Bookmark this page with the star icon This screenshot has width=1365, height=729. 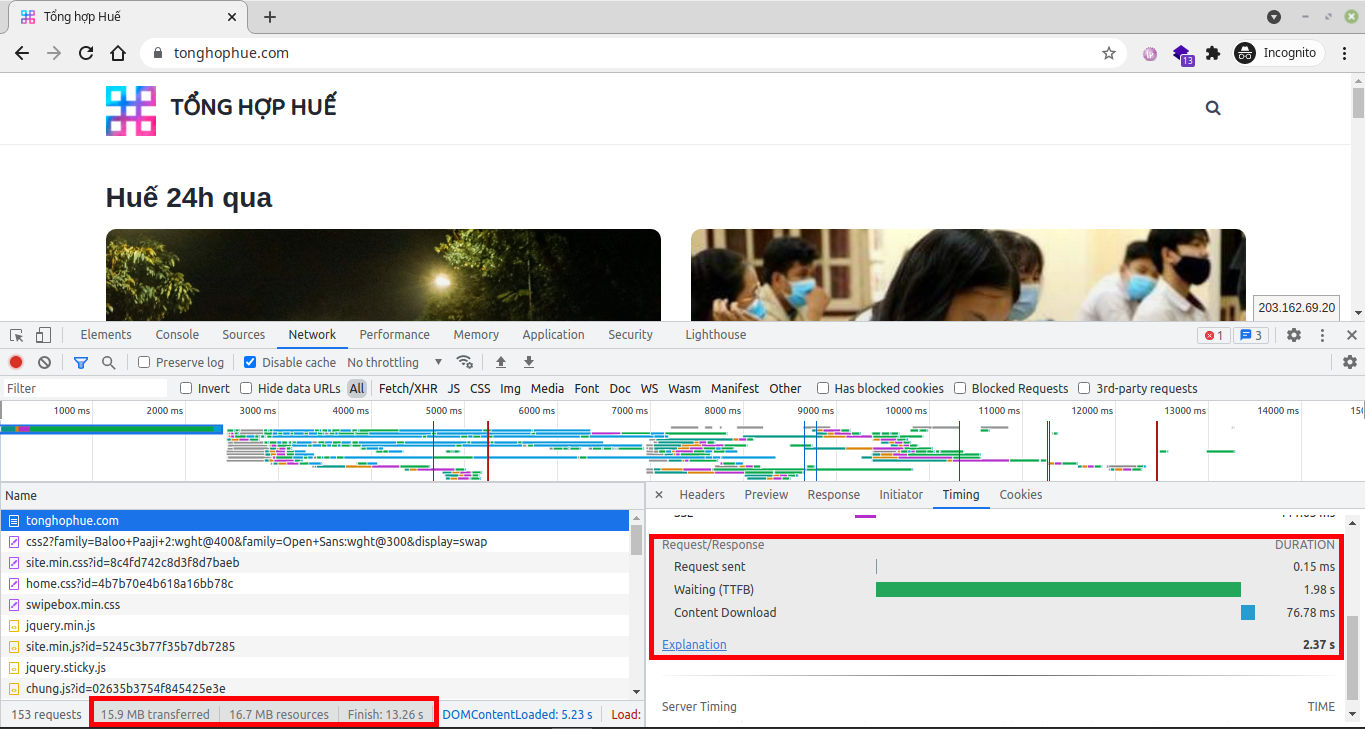1109,53
